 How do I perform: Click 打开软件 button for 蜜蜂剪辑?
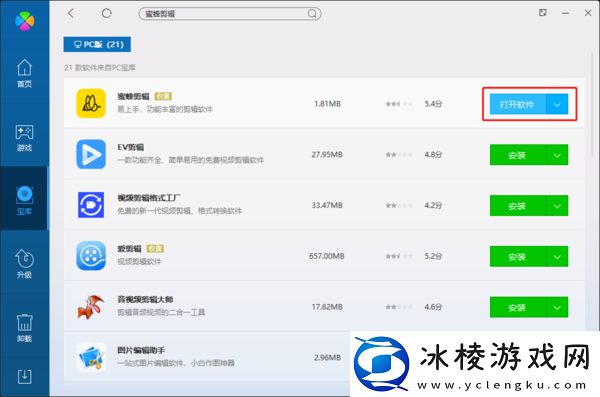tap(518, 104)
